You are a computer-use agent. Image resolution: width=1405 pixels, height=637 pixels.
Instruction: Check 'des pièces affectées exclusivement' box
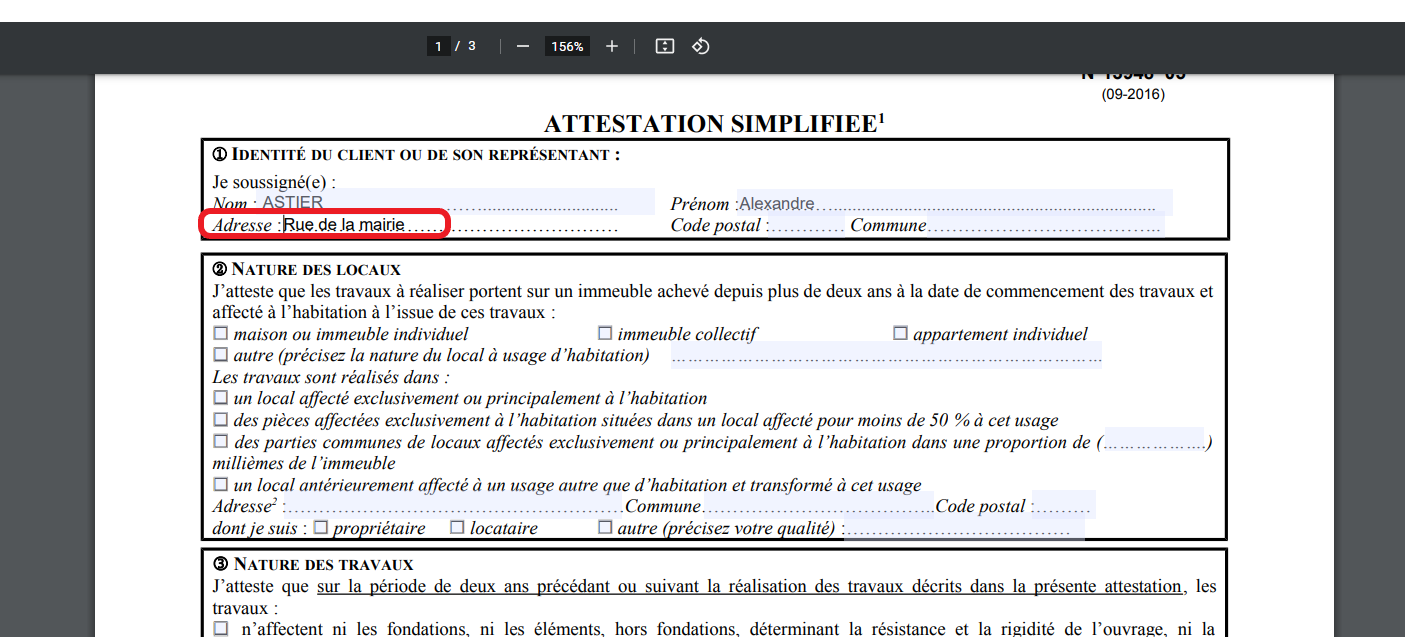click(221, 419)
